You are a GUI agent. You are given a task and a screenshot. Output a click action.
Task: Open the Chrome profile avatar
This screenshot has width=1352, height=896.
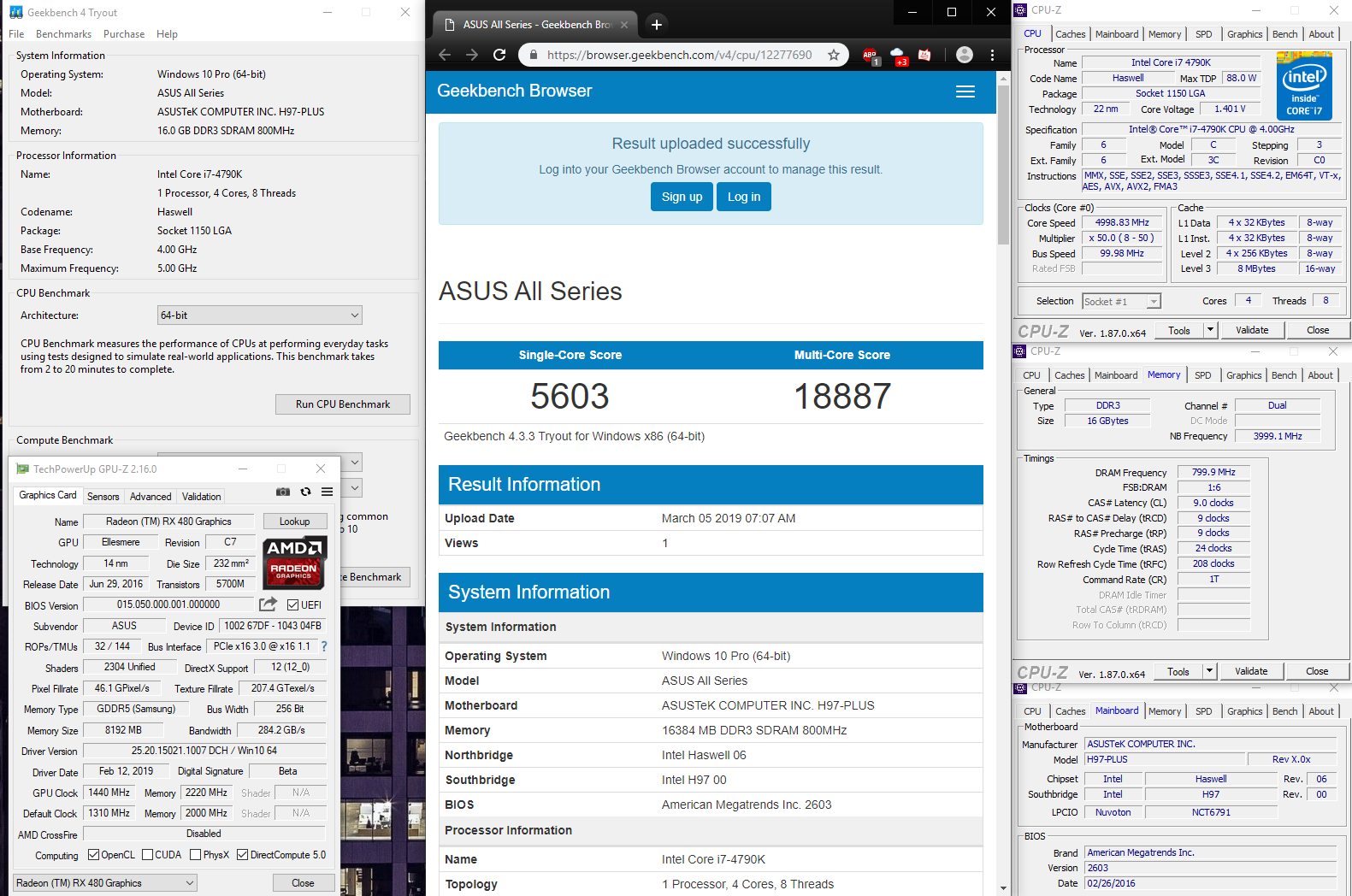tap(965, 55)
